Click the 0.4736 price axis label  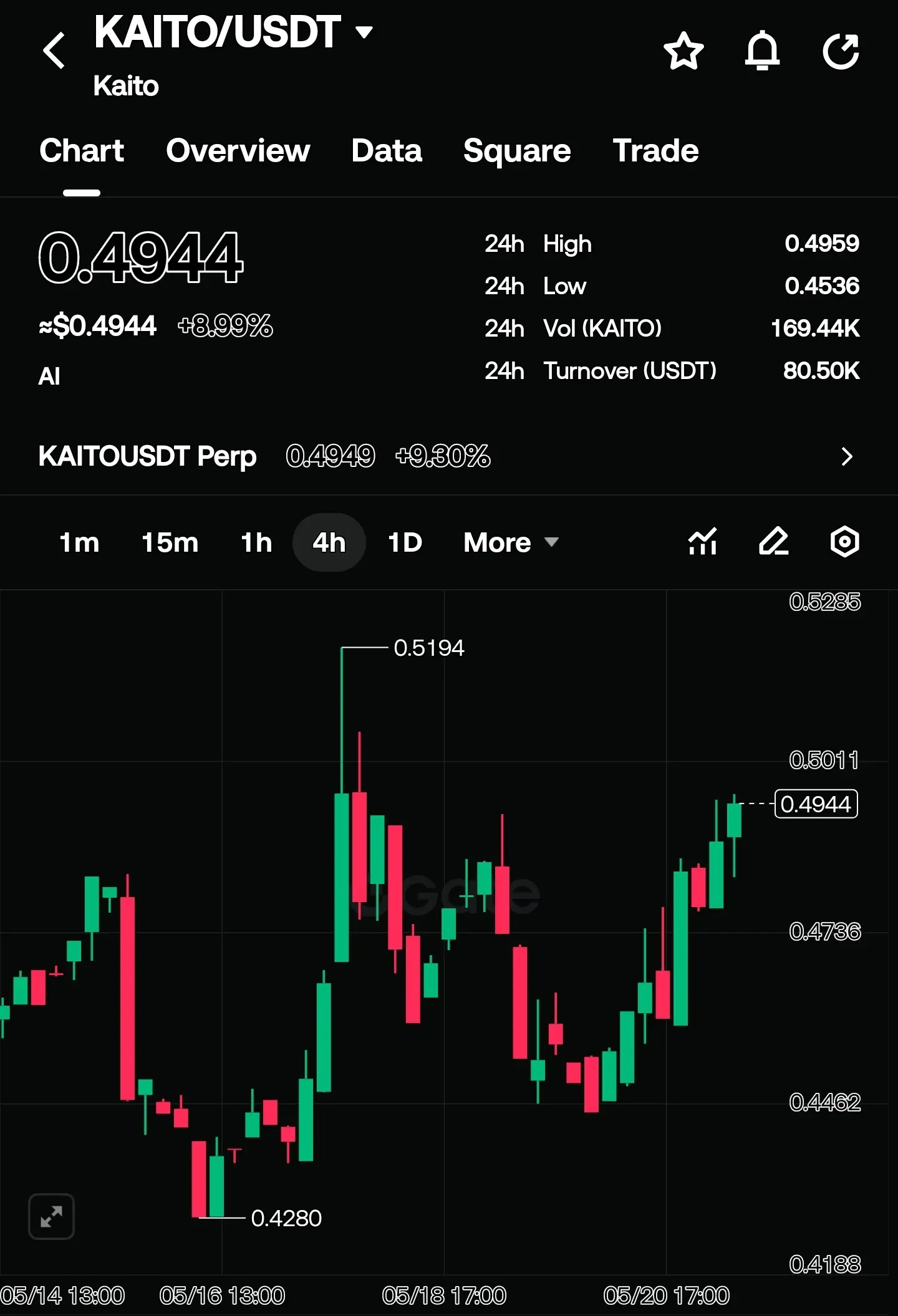825,932
